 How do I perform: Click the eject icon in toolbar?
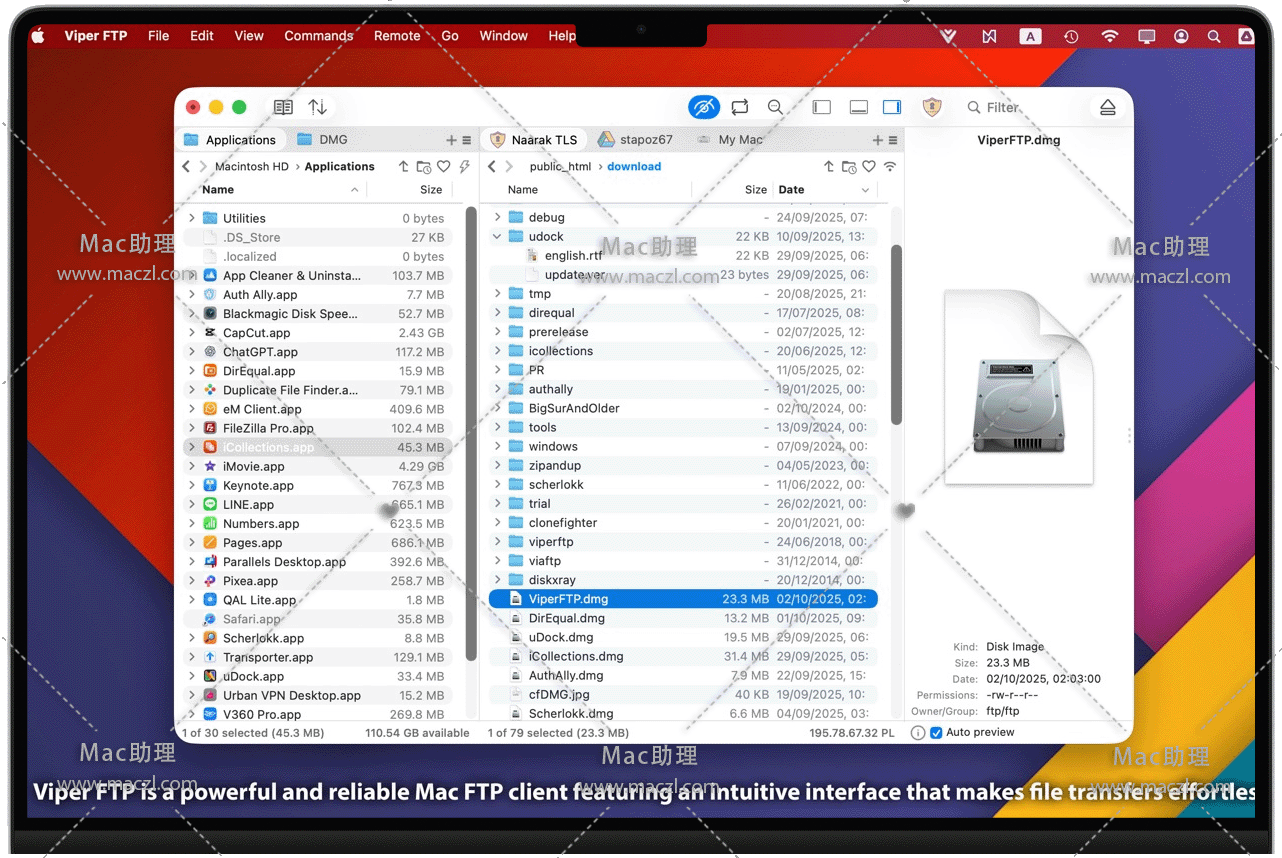click(x=1107, y=107)
